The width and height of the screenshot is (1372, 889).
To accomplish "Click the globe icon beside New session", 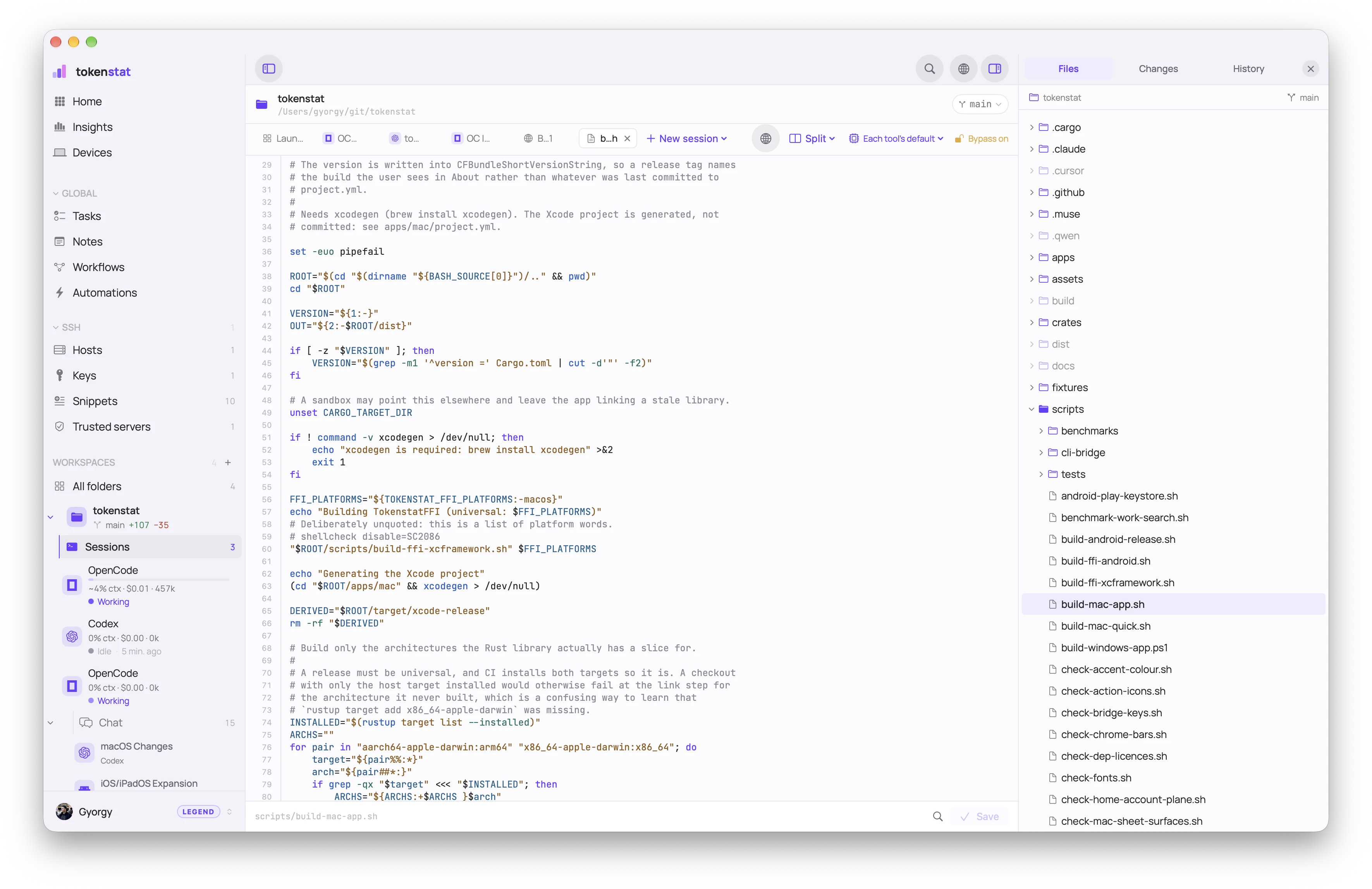I will click(x=765, y=138).
